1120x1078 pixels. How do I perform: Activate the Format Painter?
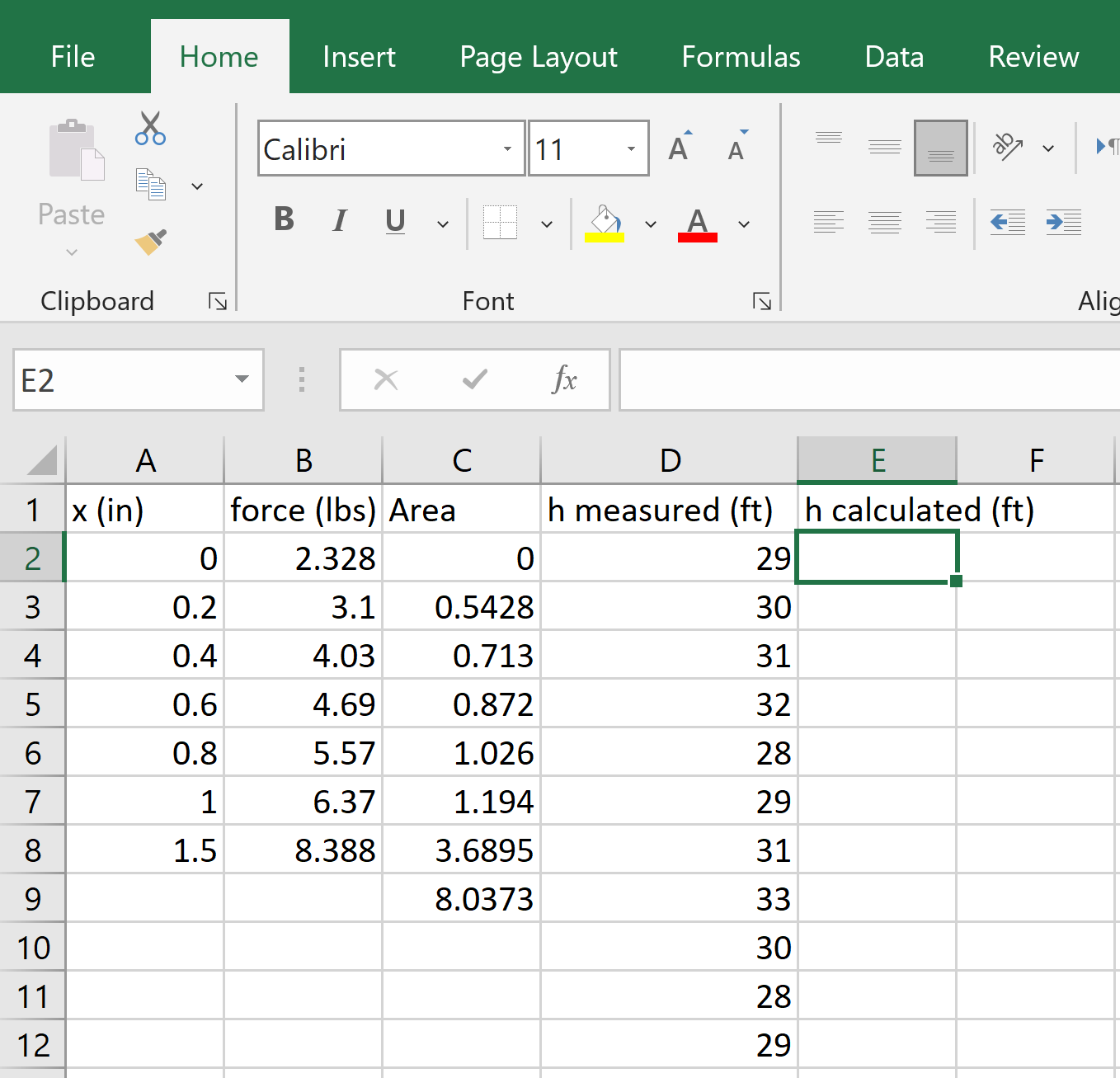coord(150,242)
